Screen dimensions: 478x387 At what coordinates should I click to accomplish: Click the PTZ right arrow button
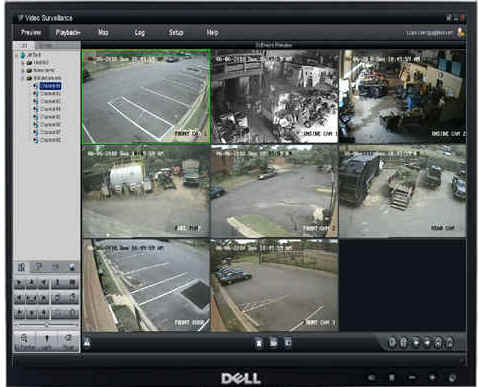43,298
